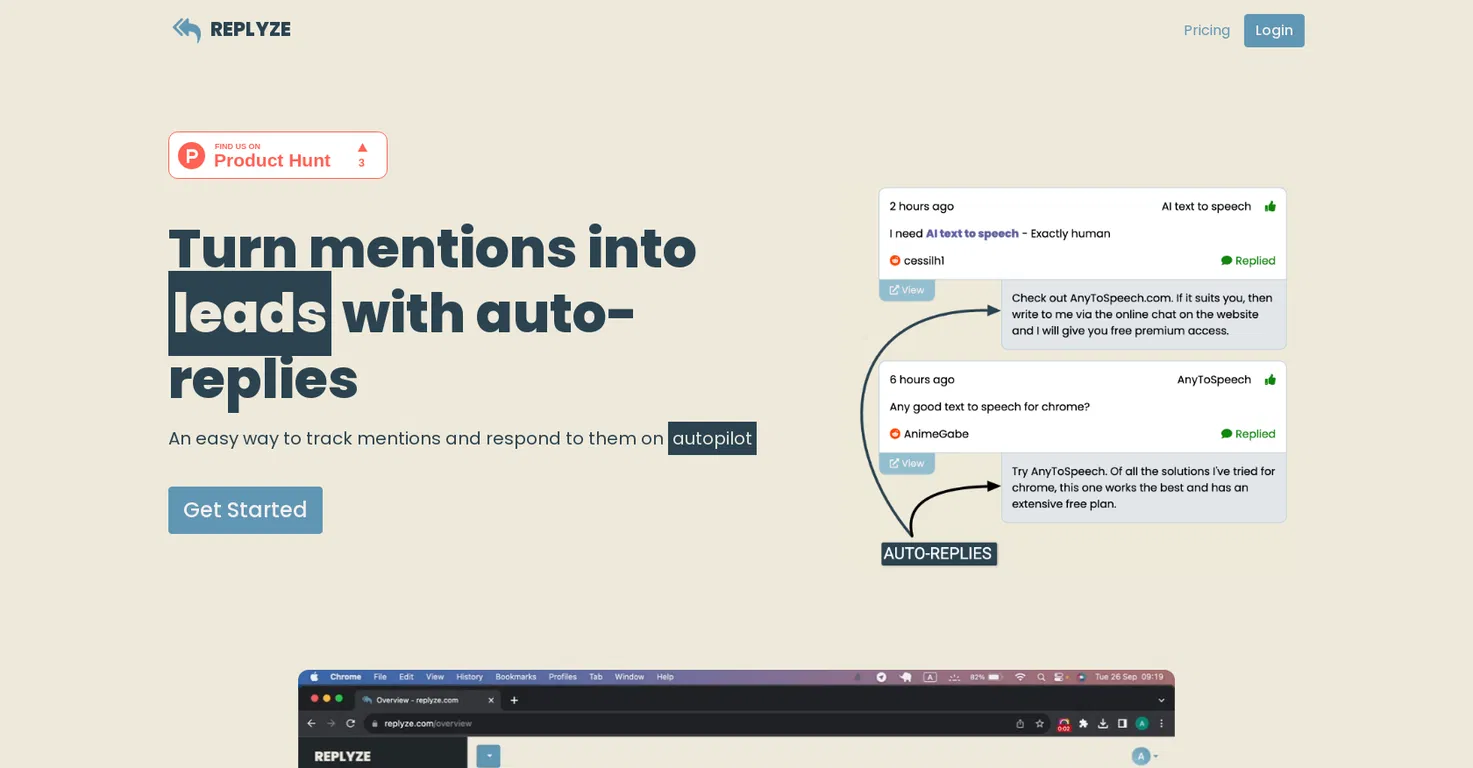
Task: Click the Product Hunt P logo
Action: pos(191,155)
